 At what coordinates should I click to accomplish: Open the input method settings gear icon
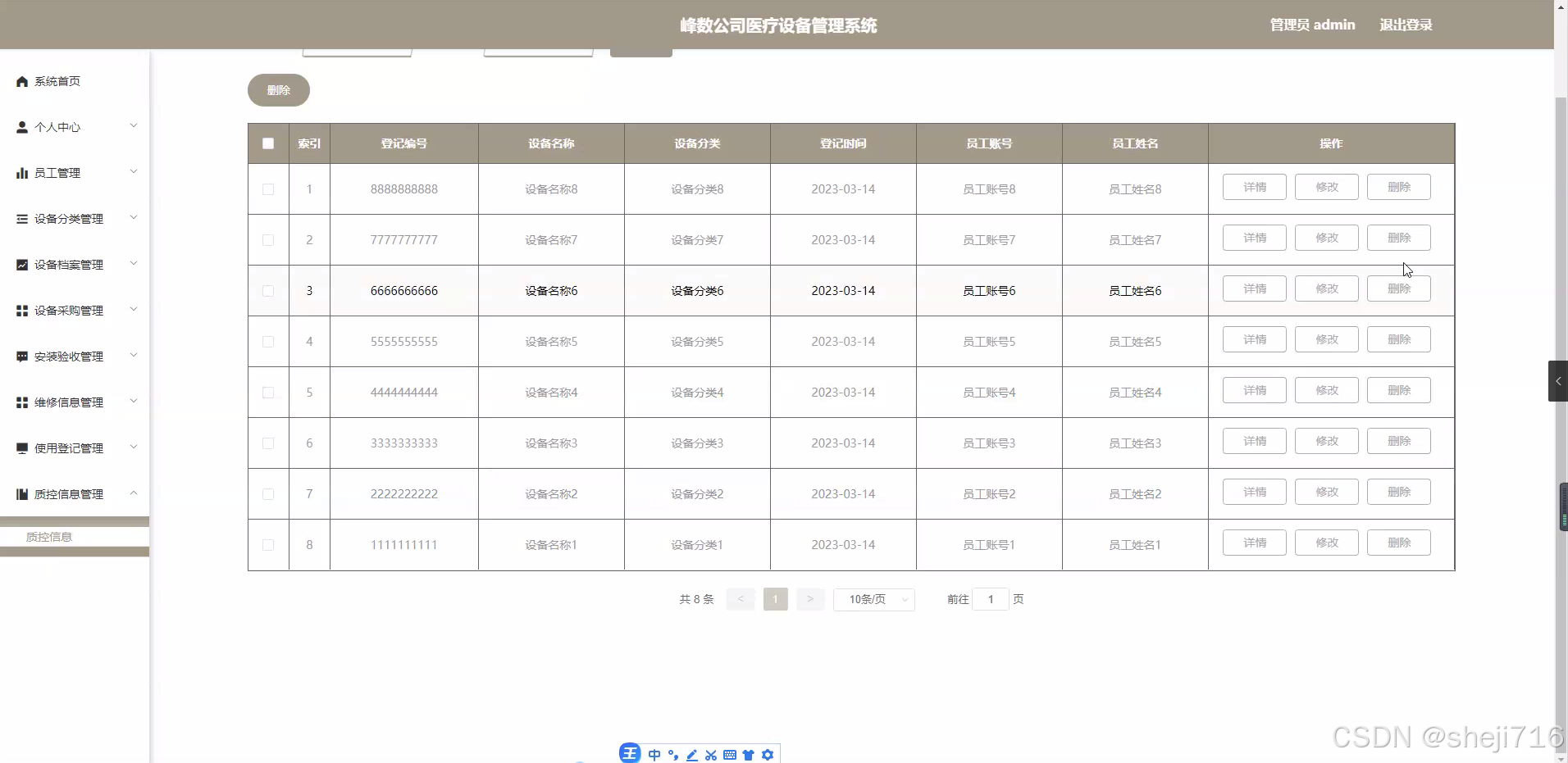pos(768,754)
